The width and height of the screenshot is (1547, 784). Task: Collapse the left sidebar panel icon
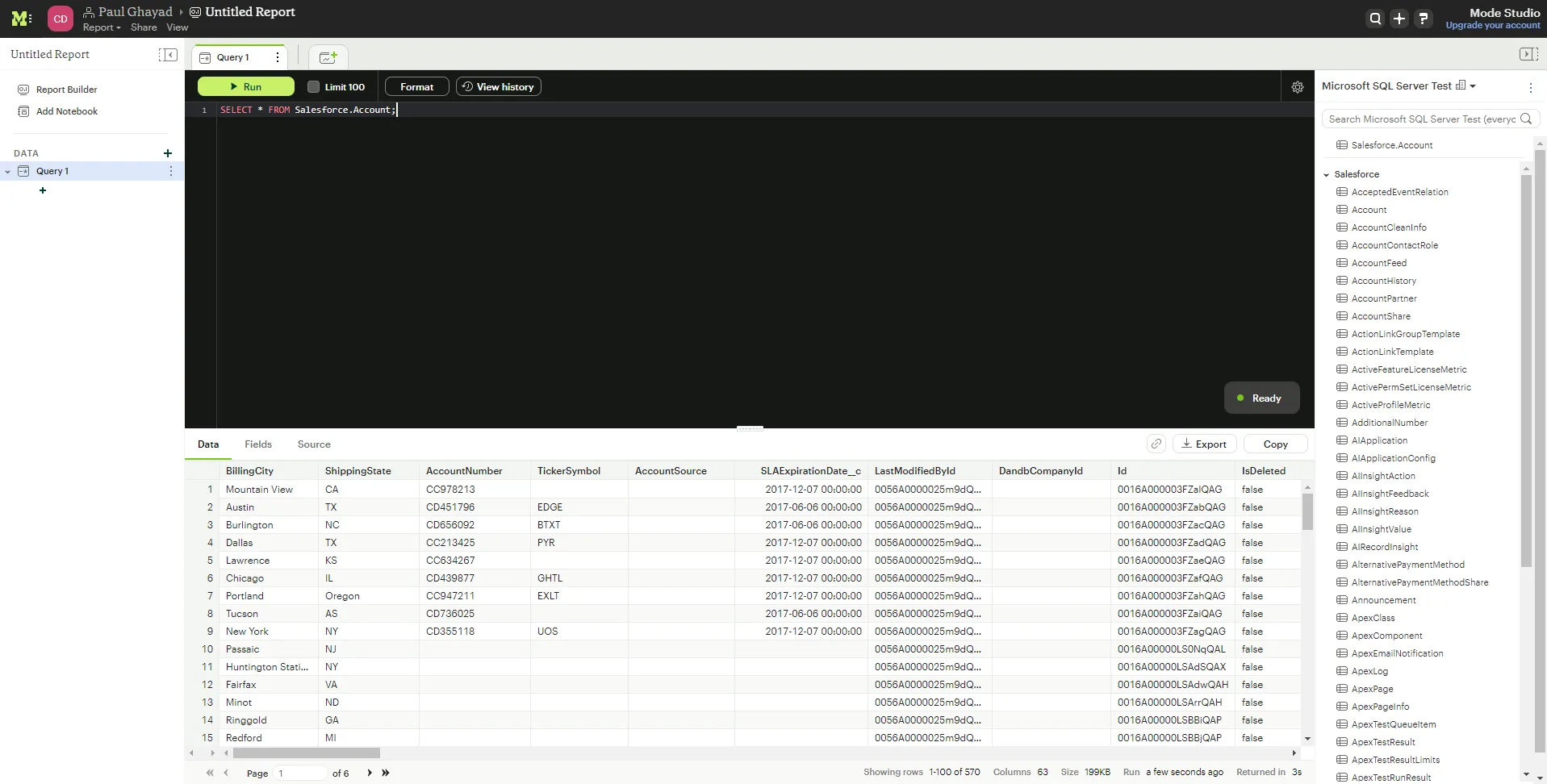[x=168, y=54]
